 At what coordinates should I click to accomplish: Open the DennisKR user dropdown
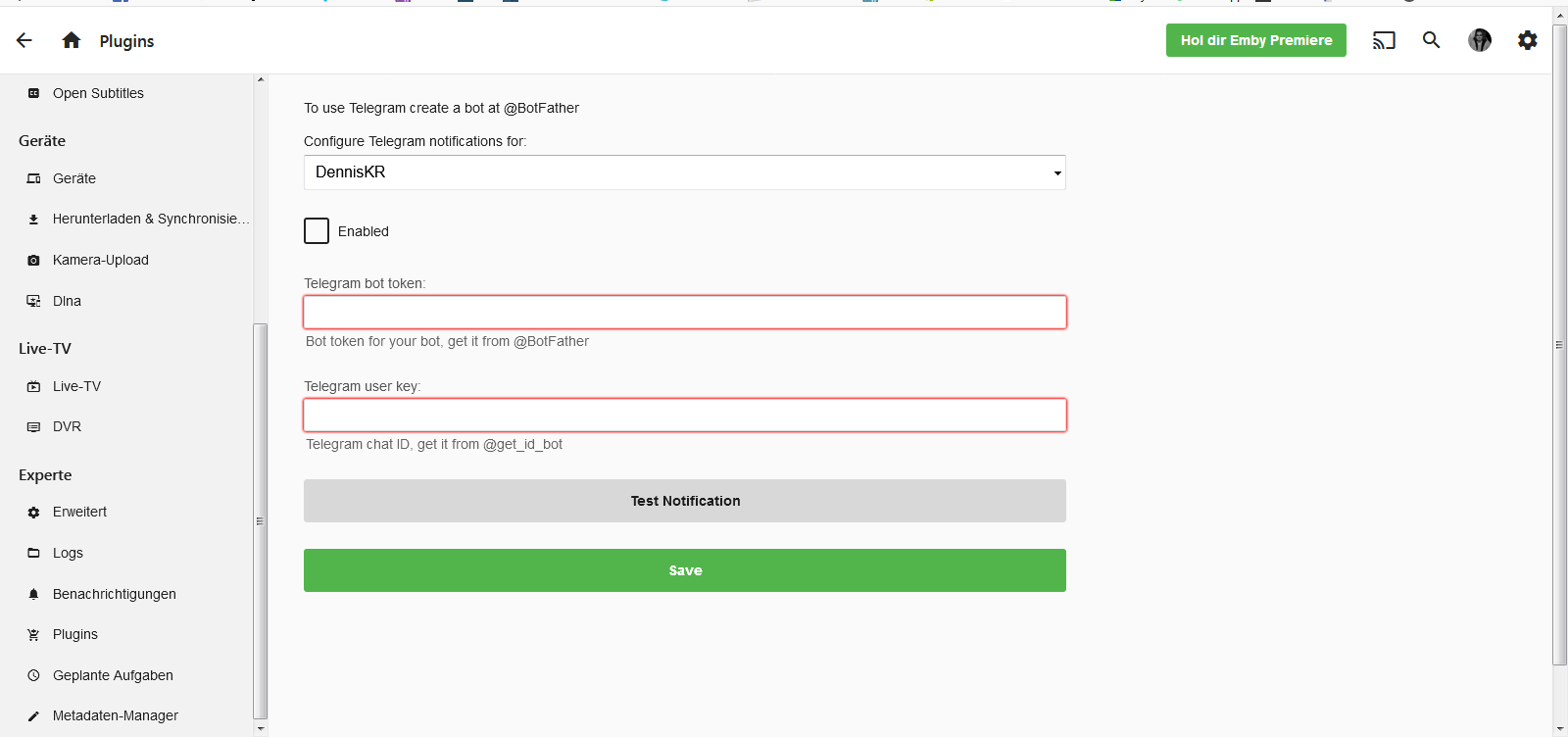(684, 172)
